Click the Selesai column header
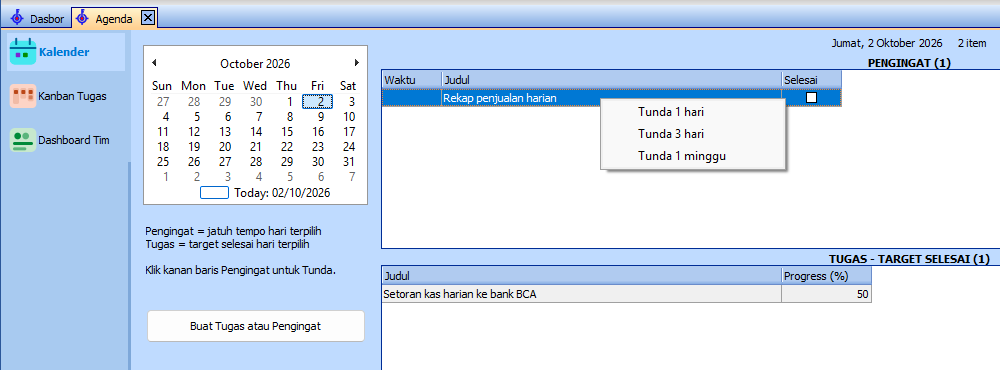The image size is (1000, 370). pos(811,80)
